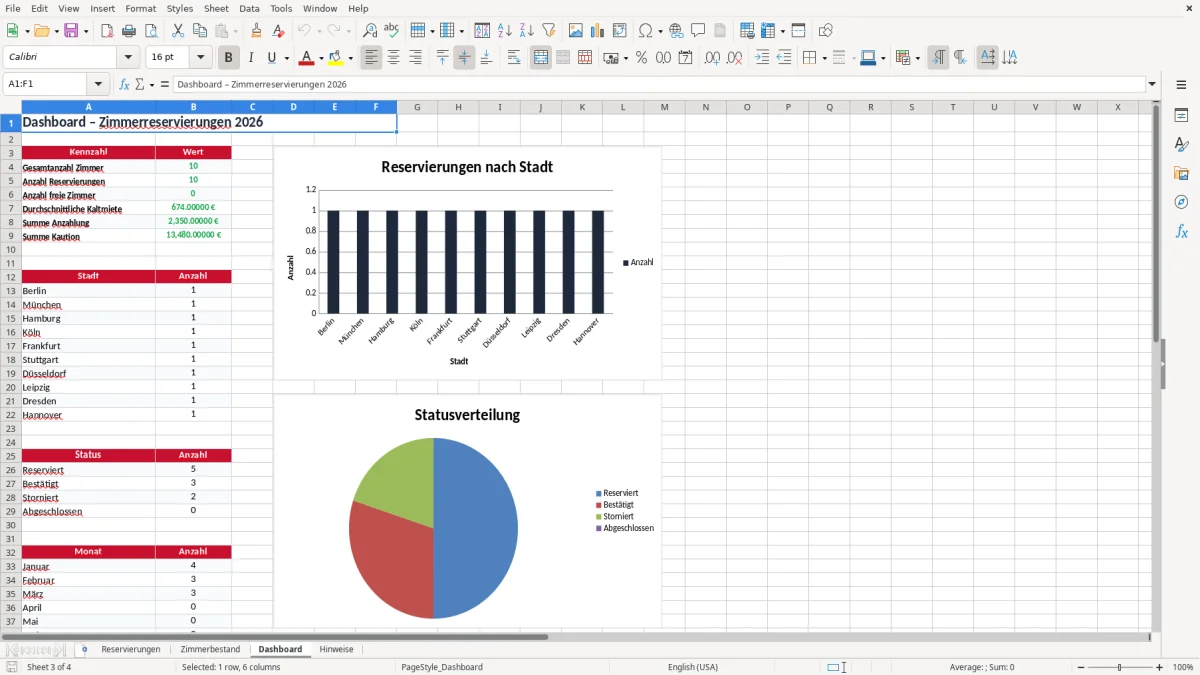Image resolution: width=1200 pixels, height=675 pixels.
Task: Click the formula input line
Action: click(658, 84)
